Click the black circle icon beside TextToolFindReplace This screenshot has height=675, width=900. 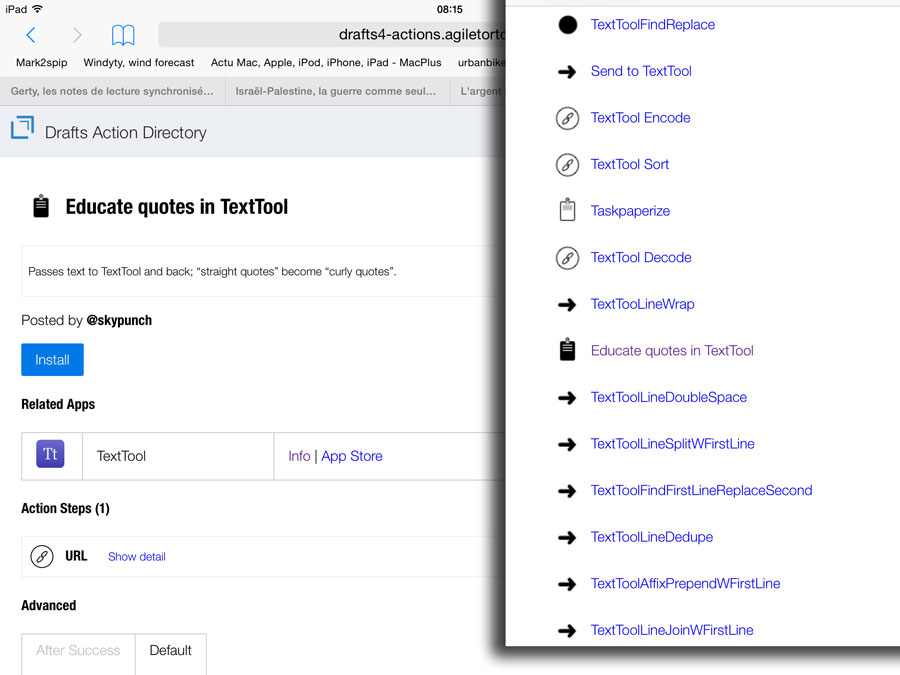[568, 25]
